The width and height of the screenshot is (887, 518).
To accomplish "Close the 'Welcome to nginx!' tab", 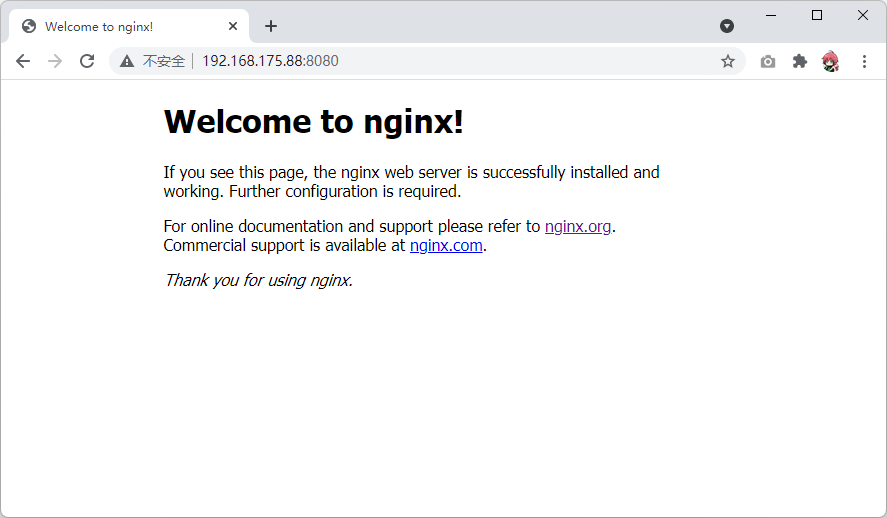I will point(234,26).
